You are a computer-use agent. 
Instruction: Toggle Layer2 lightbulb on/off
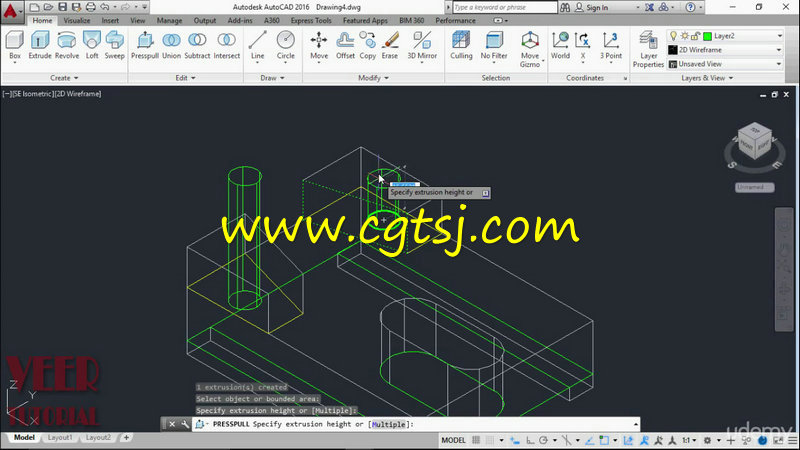point(673,36)
